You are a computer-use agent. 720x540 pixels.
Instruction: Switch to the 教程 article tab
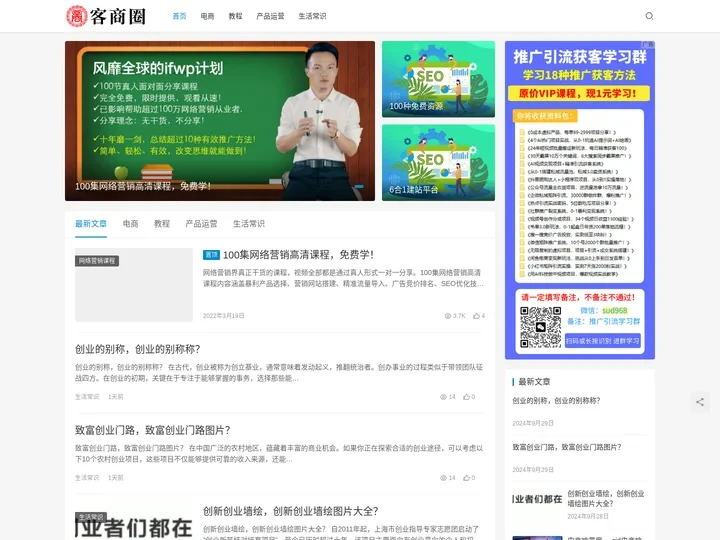tap(162, 224)
